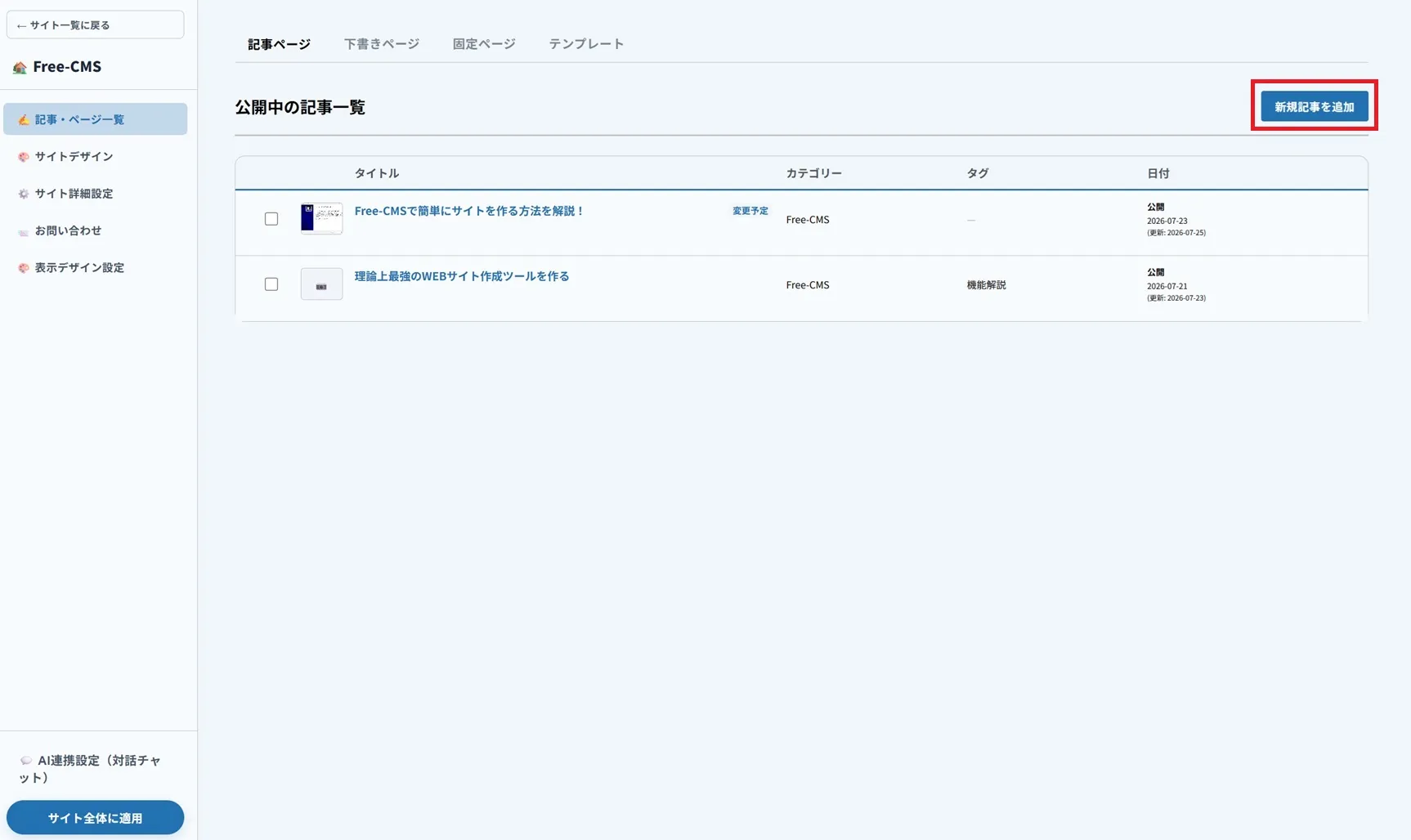Image resolution: width=1411 pixels, height=840 pixels.
Task: Click the date 2026-07-21 in the second row
Action: pyautogui.click(x=1167, y=286)
